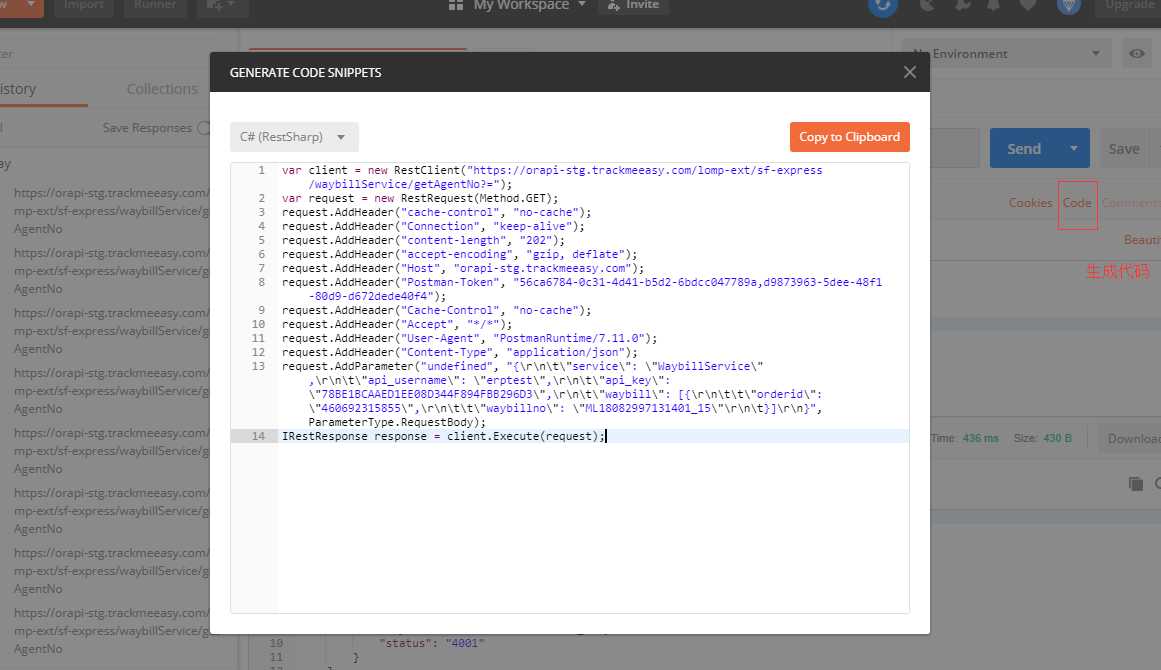This screenshot has width=1161, height=670.
Task: Click the sidebar filter field
Action: click(104, 53)
